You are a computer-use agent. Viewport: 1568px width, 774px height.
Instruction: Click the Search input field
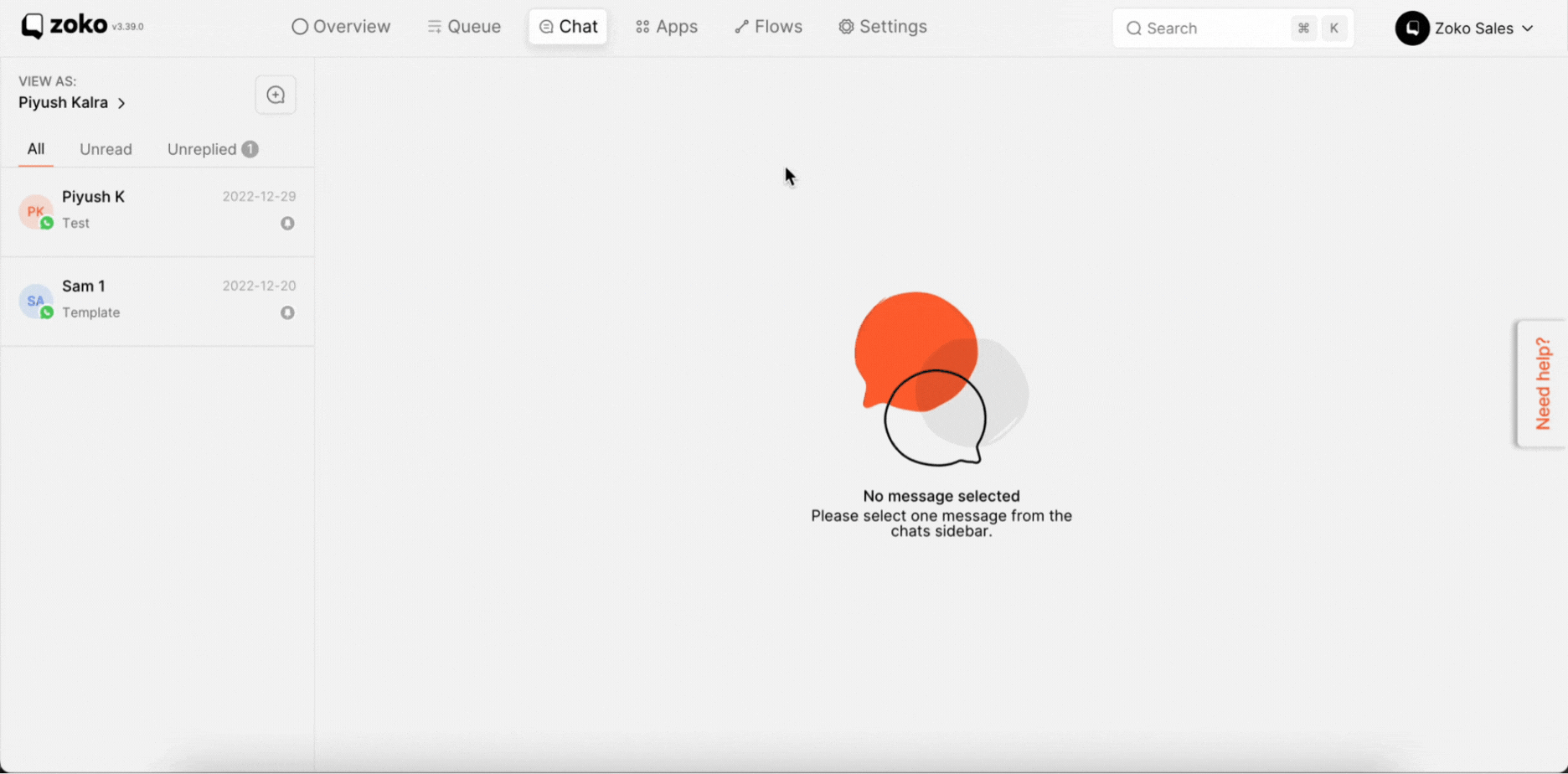[x=1232, y=28]
